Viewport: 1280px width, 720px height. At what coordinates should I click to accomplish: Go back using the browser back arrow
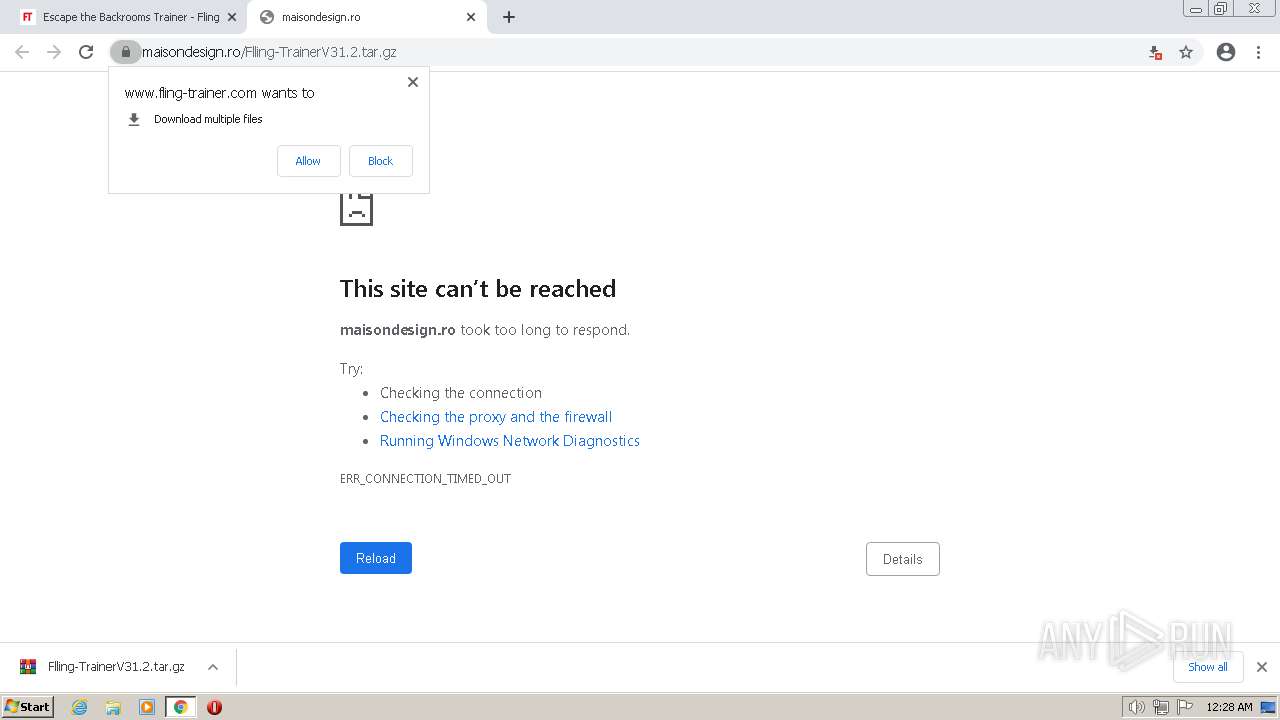[22, 52]
